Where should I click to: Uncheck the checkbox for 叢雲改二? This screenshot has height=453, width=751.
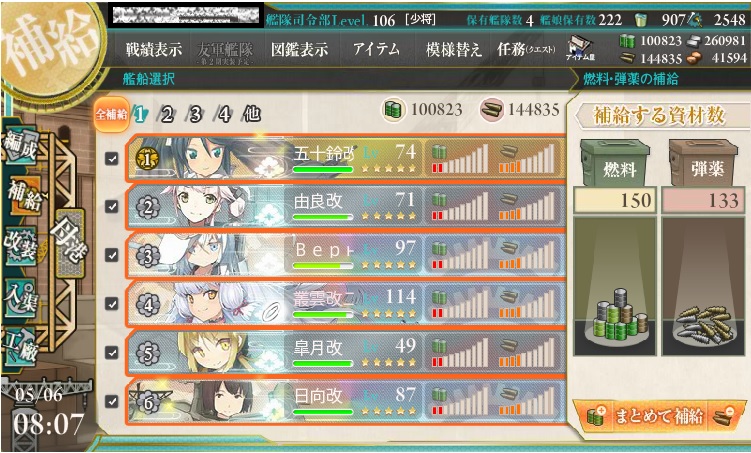[112, 304]
